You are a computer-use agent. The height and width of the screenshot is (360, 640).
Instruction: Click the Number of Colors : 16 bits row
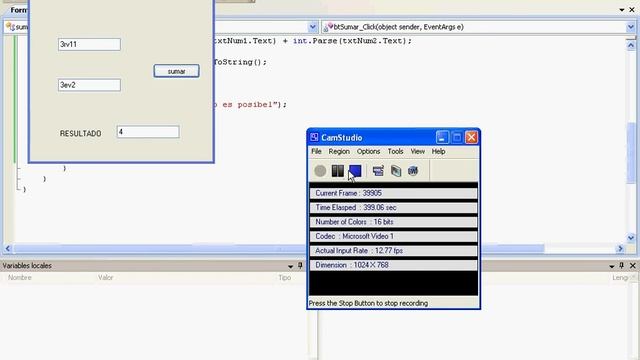pyautogui.click(x=393, y=222)
